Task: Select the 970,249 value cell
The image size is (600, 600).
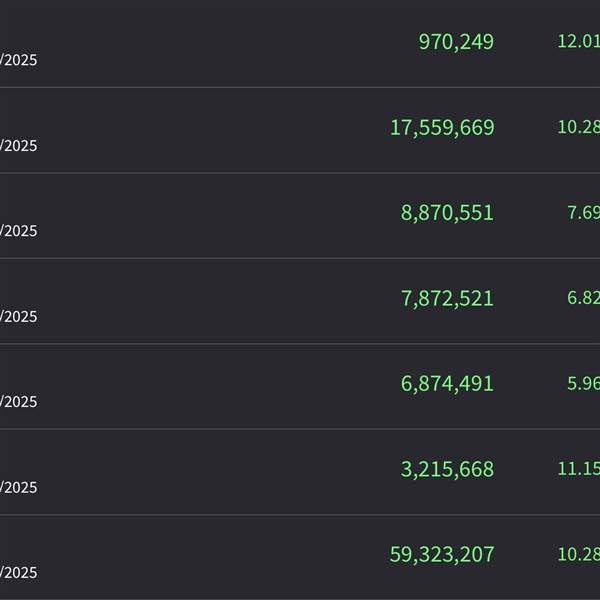Action: coord(456,42)
